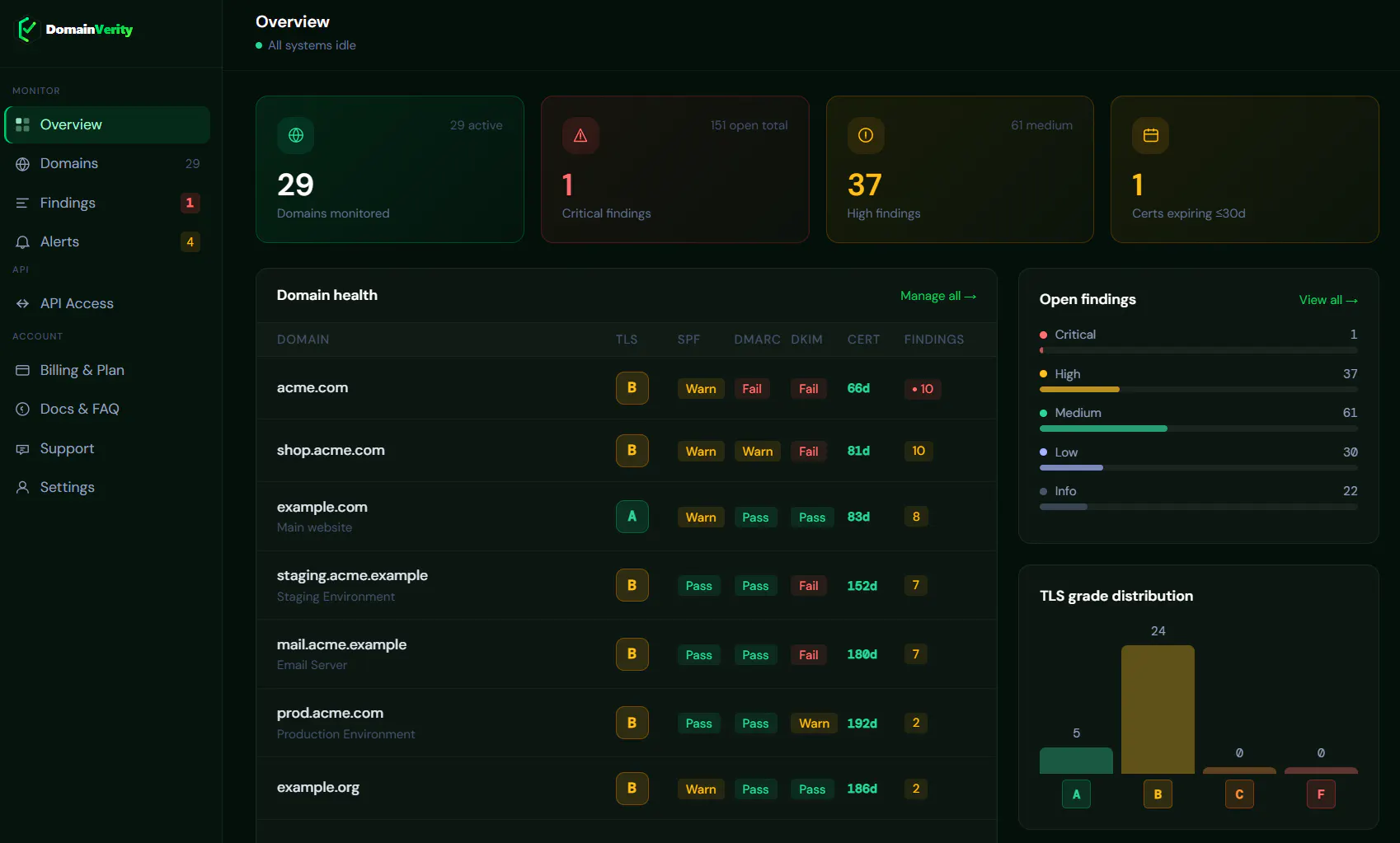
Task: Open Alerts in the sidebar
Action: (107, 242)
